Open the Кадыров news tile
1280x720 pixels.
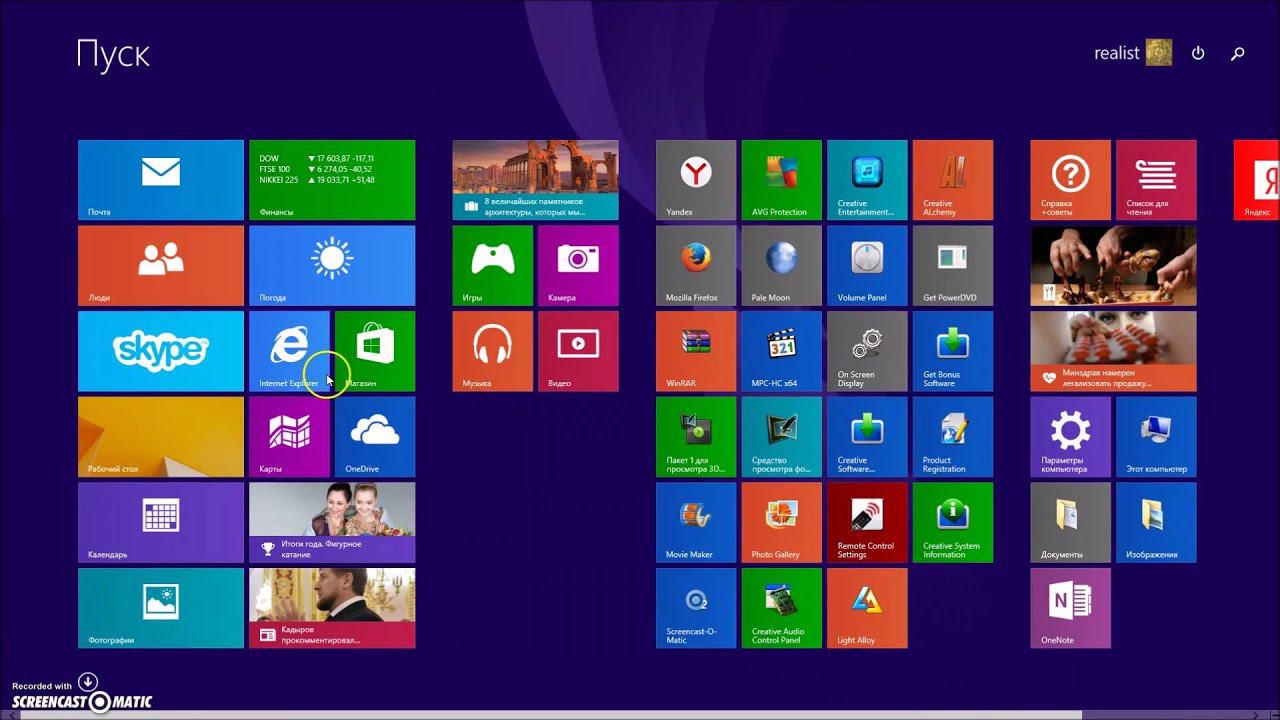click(332, 608)
